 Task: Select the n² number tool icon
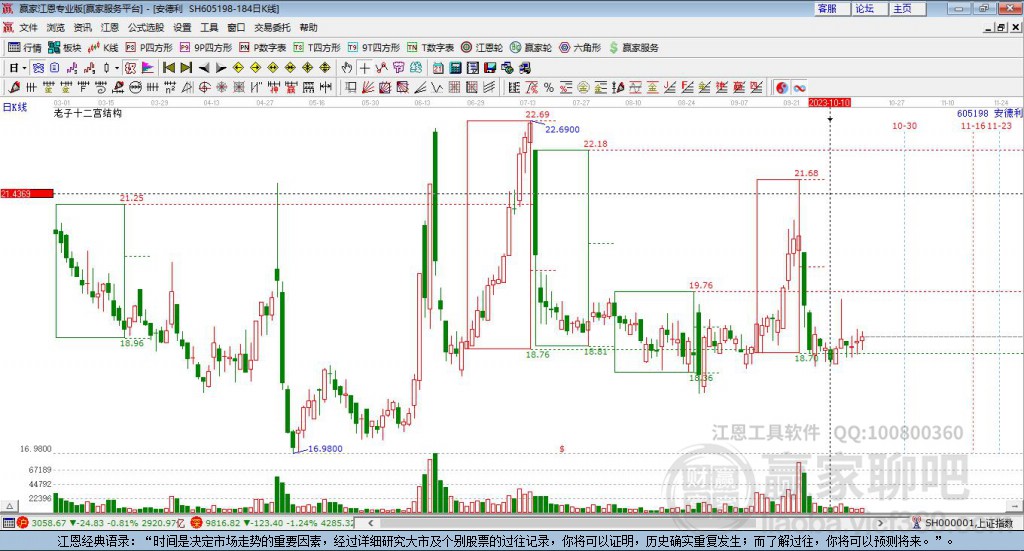tap(170, 87)
